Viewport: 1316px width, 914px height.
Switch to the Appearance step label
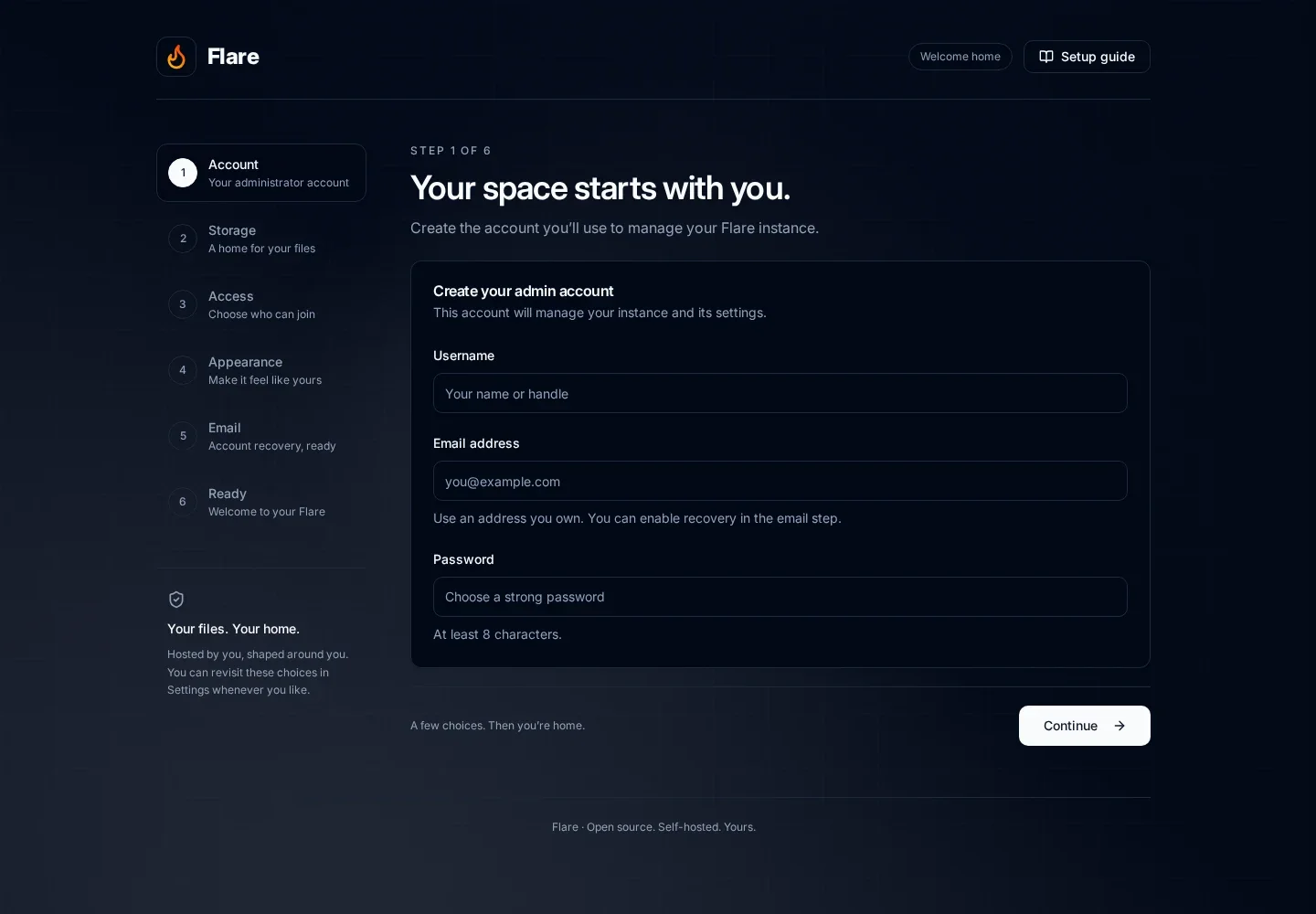tap(245, 362)
